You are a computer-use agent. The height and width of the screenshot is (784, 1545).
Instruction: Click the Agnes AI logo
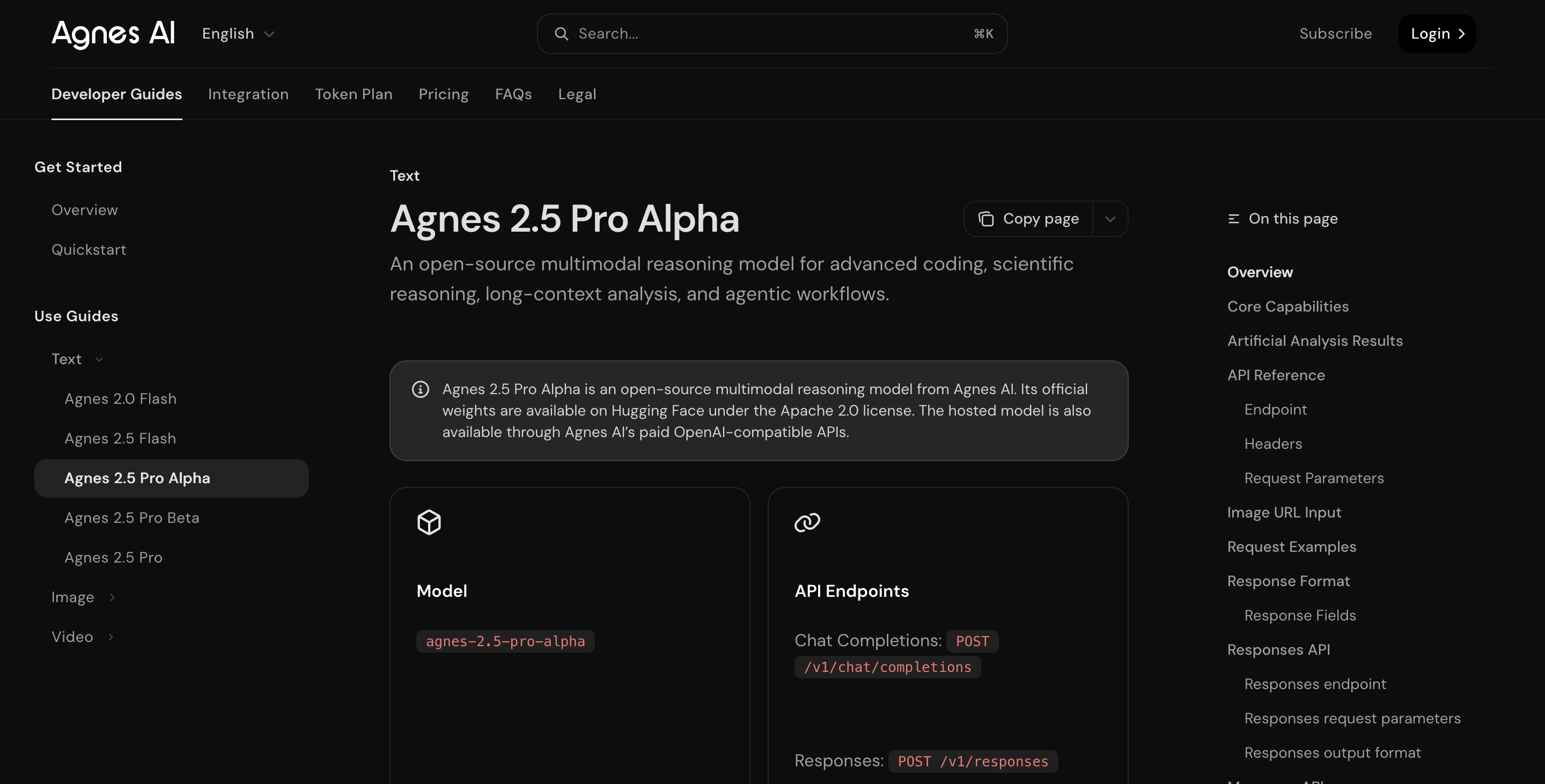click(x=113, y=34)
